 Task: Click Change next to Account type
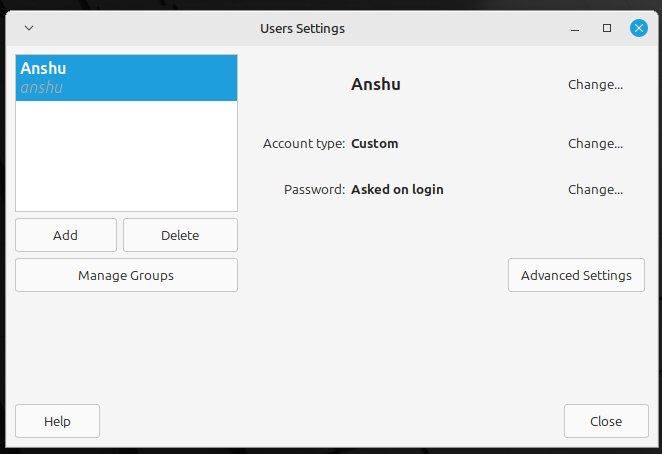pos(595,143)
